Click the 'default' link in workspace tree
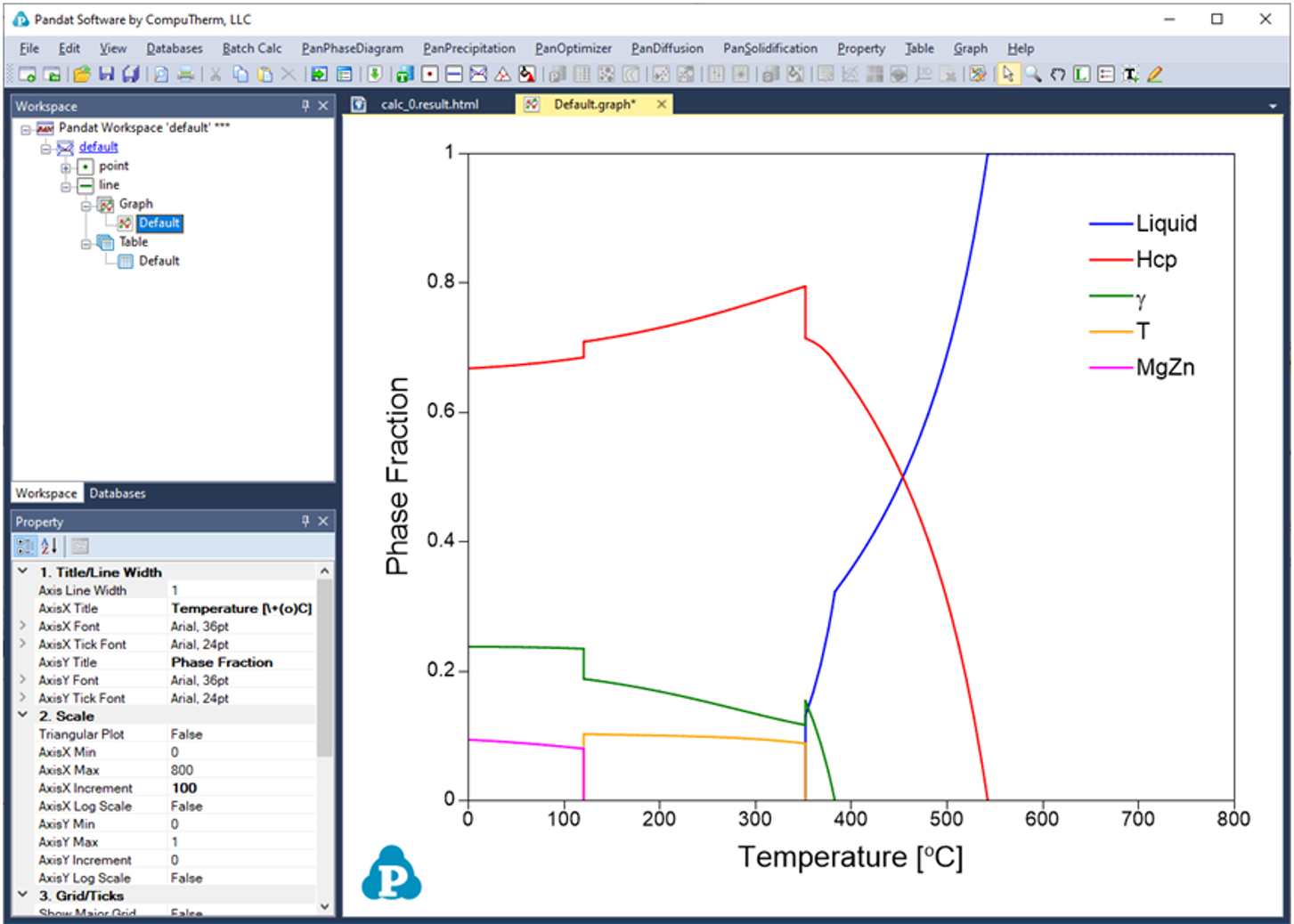 (98, 147)
